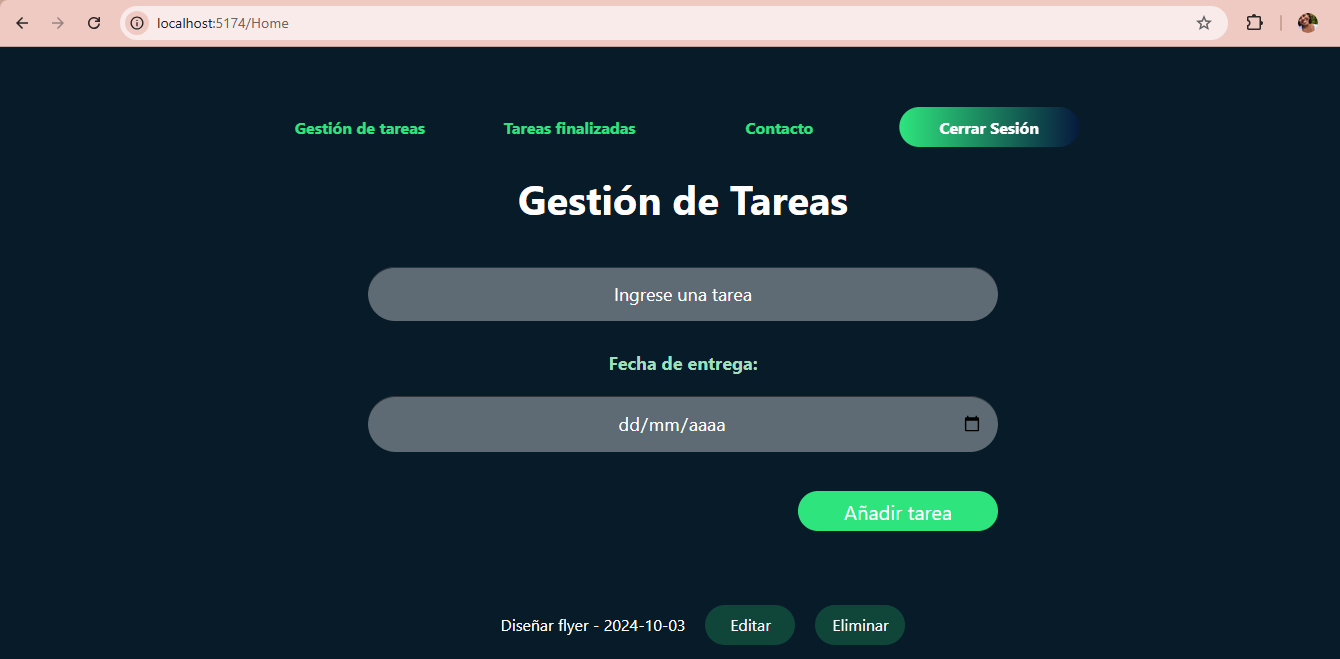The image size is (1340, 659).
Task: Open the Contacto section
Action: pyautogui.click(x=779, y=128)
